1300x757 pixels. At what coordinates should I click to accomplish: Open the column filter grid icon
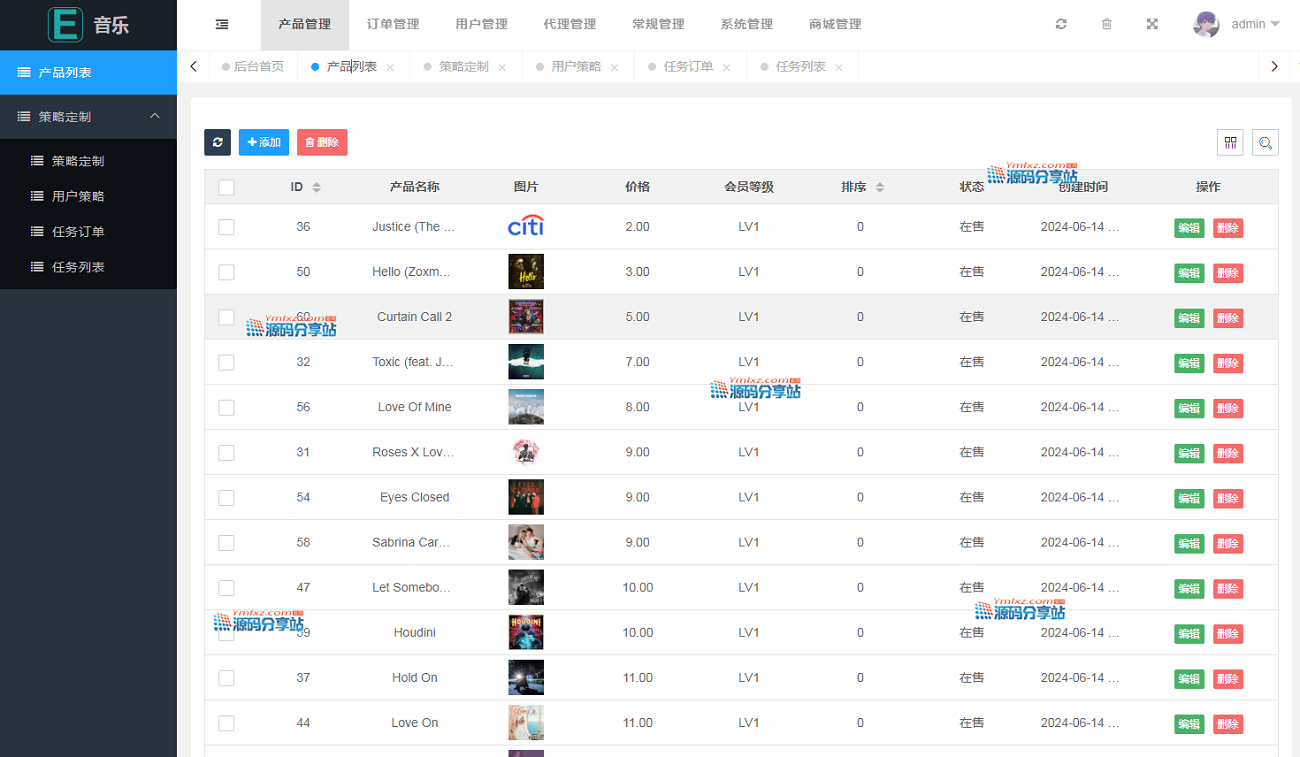tap(1230, 143)
